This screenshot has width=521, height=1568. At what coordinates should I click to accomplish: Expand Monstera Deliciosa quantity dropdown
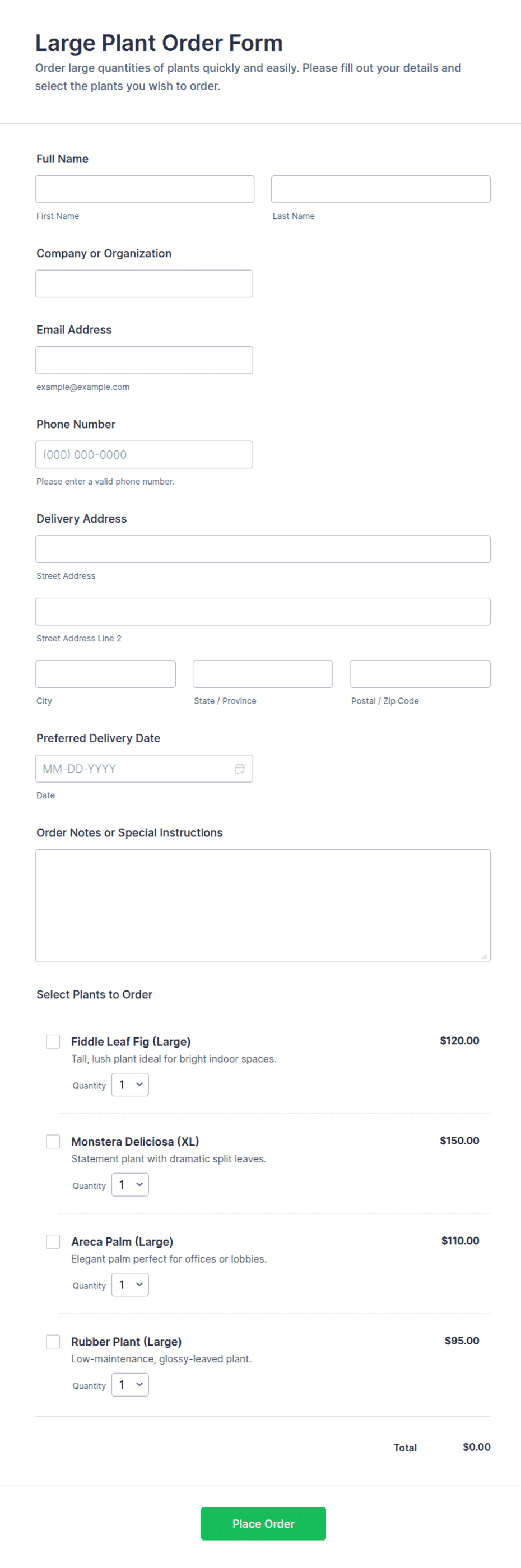[130, 1184]
